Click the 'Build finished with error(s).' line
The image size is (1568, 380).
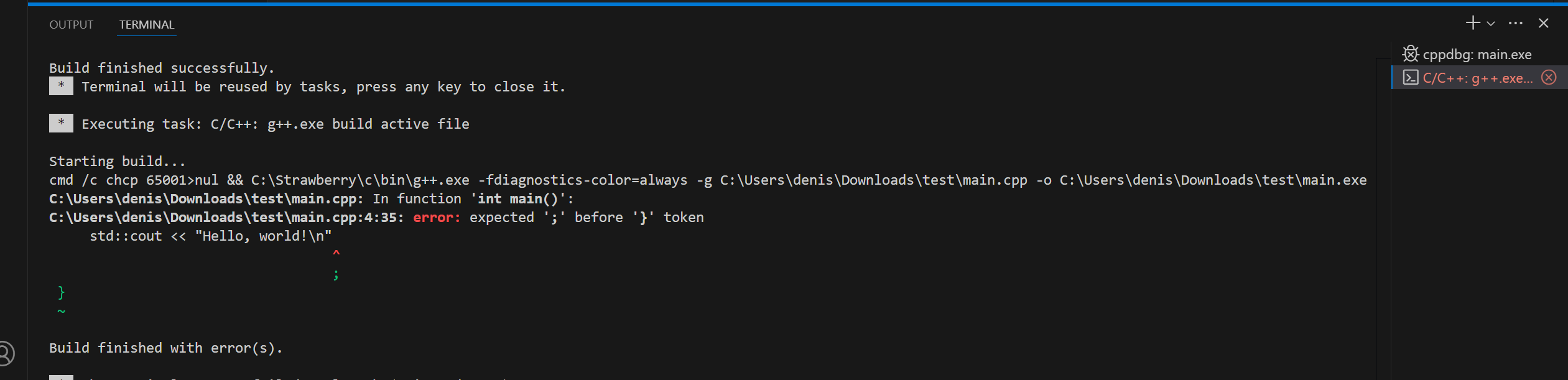pyautogui.click(x=165, y=348)
